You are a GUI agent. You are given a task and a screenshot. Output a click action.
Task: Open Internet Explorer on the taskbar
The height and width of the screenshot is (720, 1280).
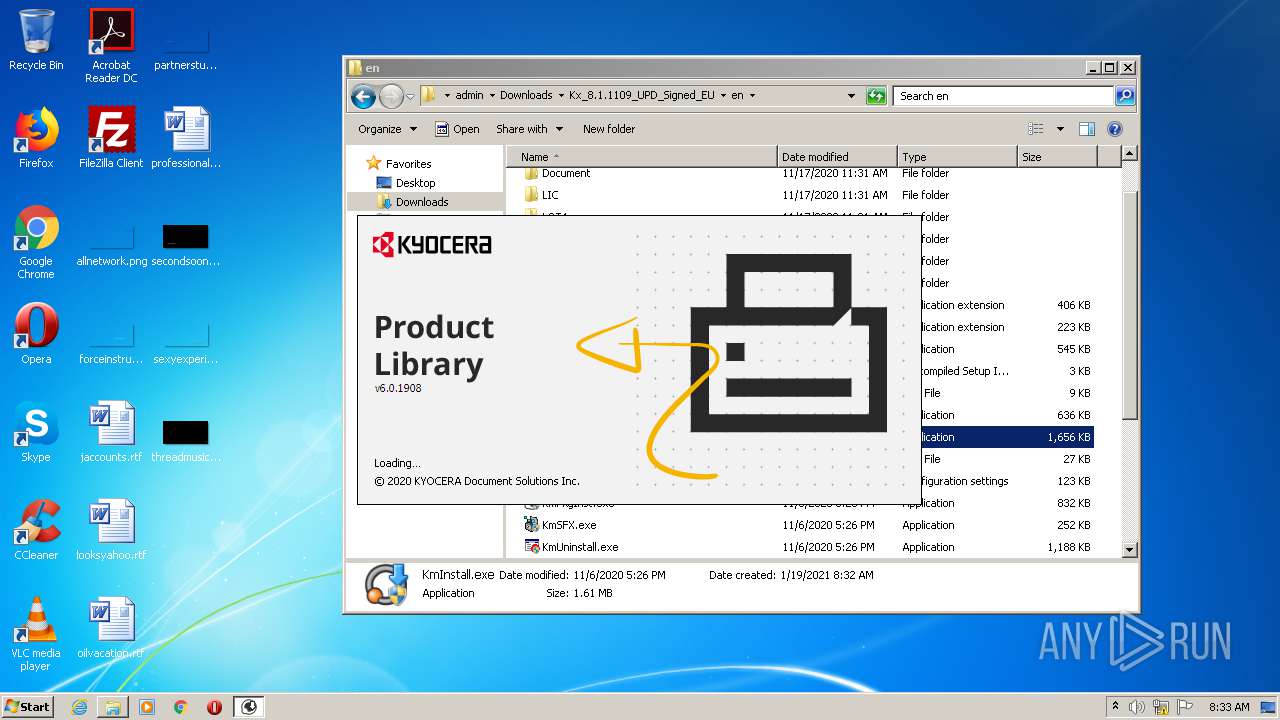tap(79, 707)
